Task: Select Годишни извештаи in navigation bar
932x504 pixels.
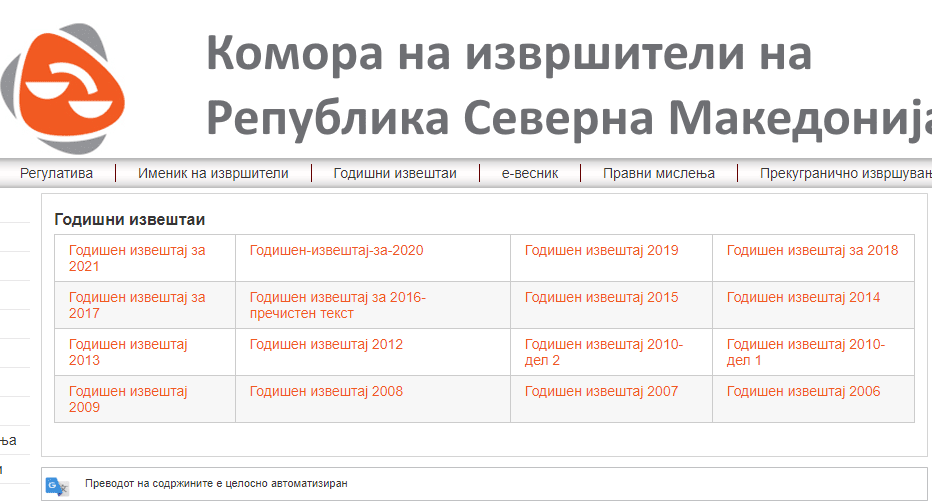Action: [395, 173]
